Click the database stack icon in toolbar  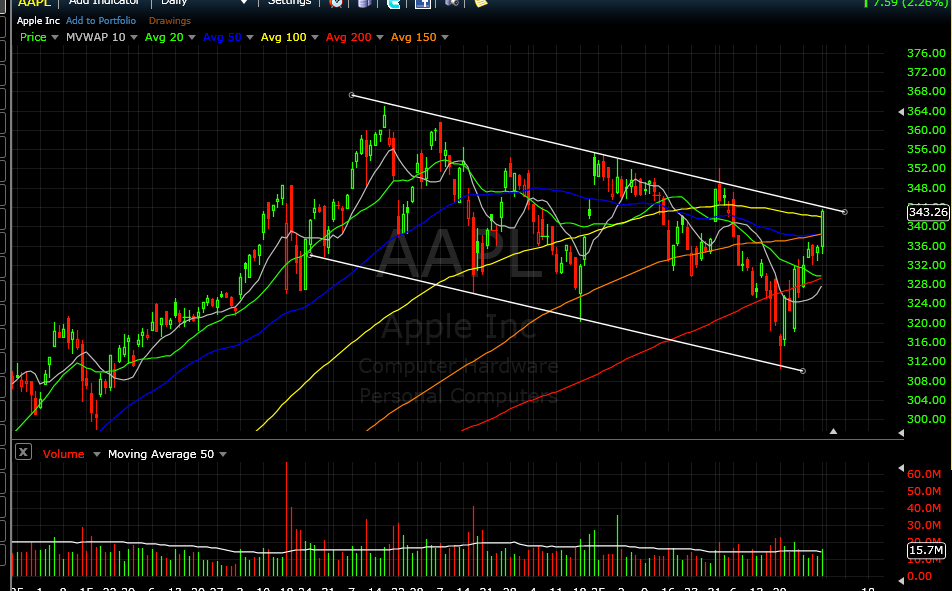(364, 3)
